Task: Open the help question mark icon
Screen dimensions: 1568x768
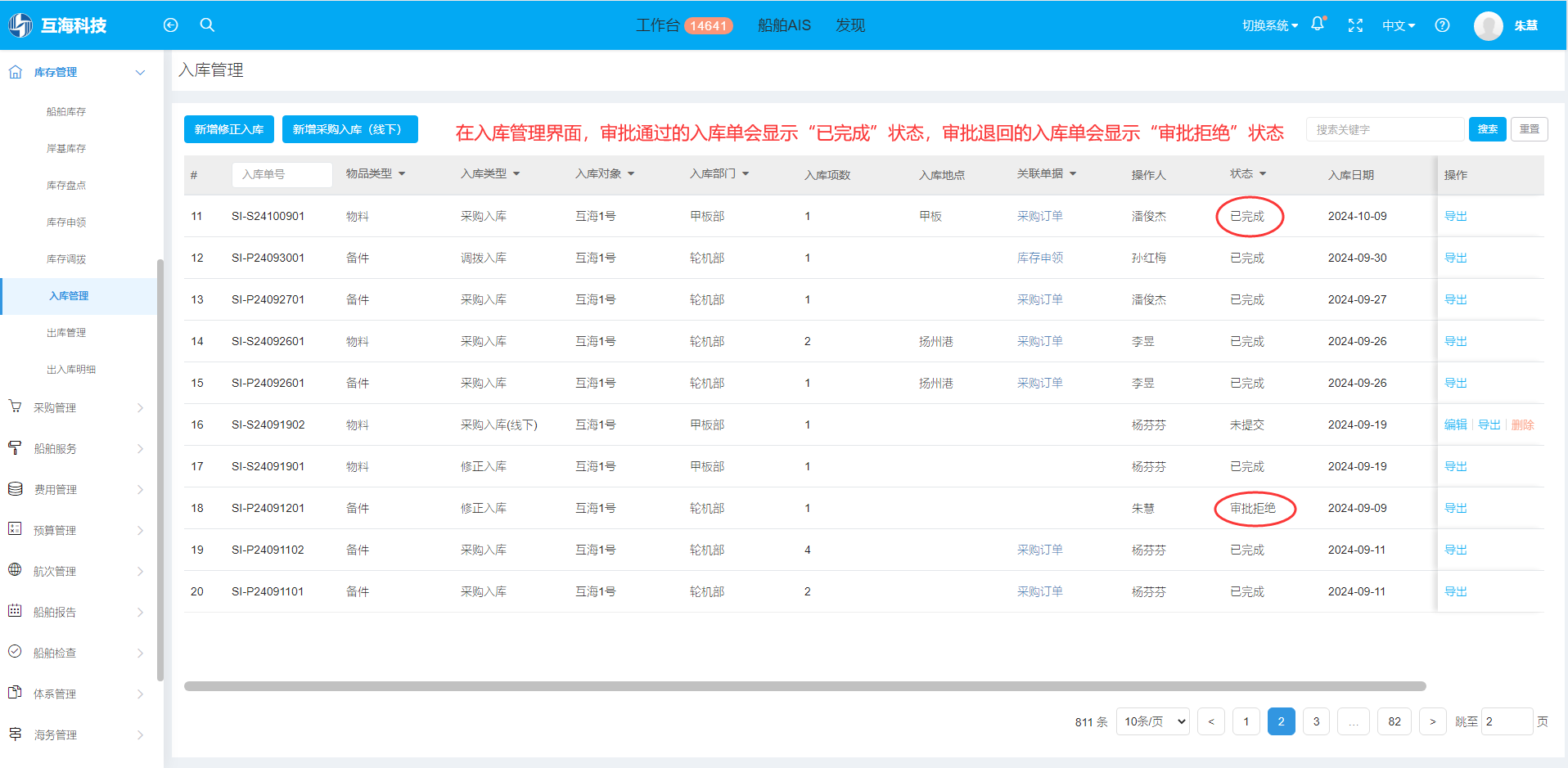Action: (1442, 25)
